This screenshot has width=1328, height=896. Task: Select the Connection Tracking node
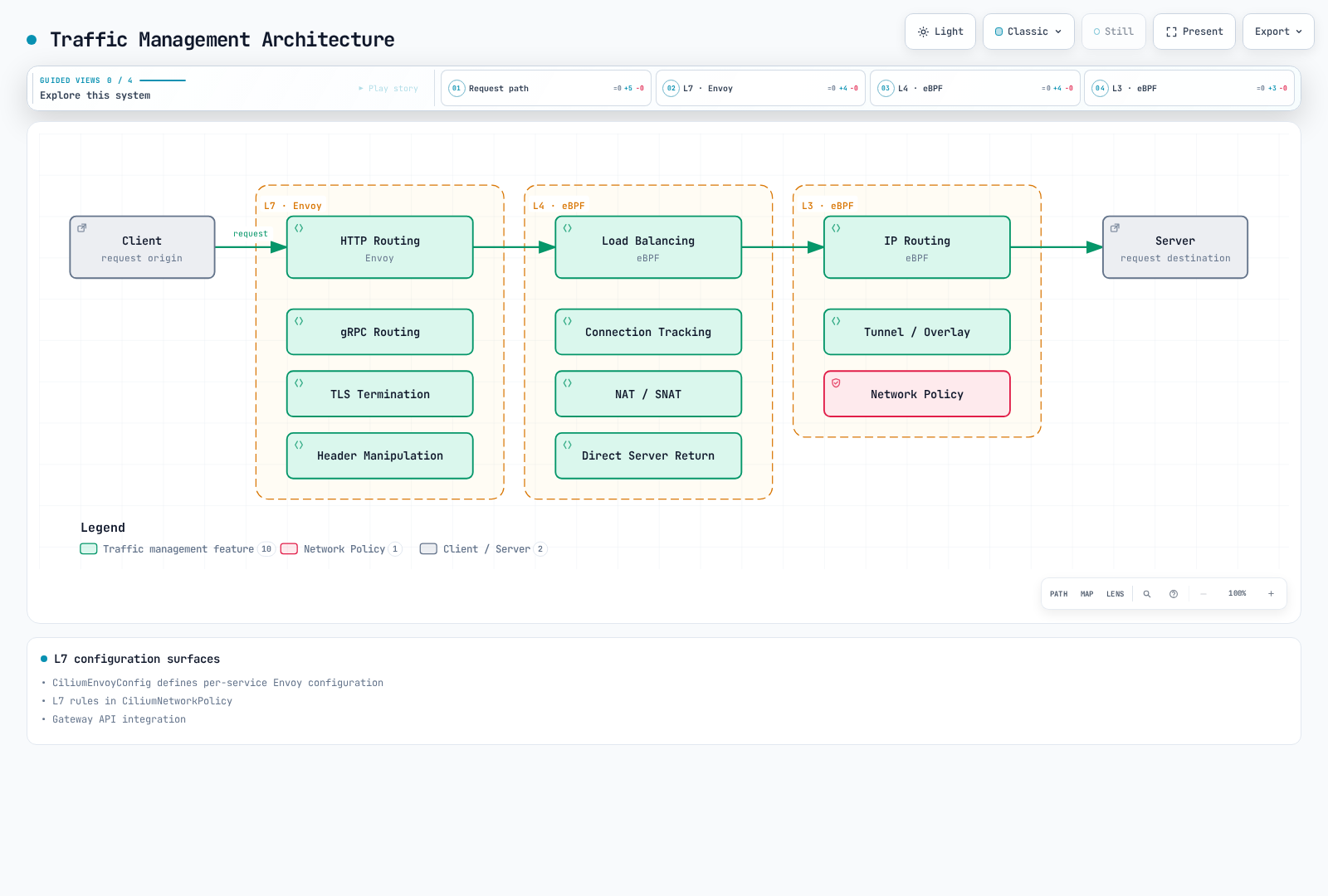click(x=648, y=332)
